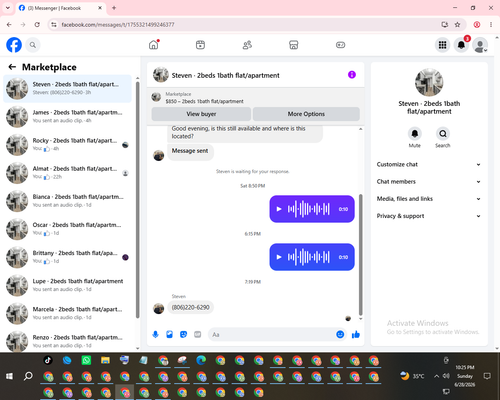Open the Marketplace storefront icon
This screenshot has height=400, width=500.
294,45
